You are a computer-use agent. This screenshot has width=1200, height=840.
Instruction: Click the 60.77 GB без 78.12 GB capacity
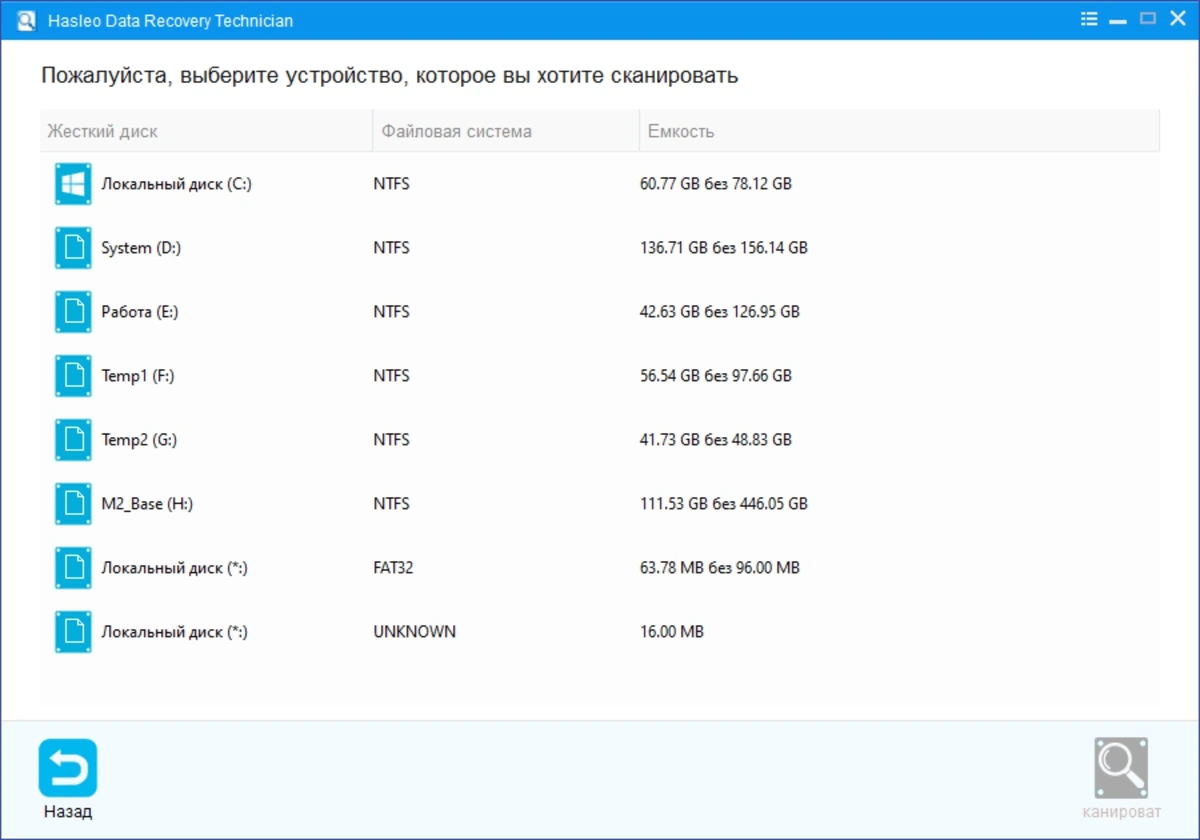pyautogui.click(x=716, y=184)
